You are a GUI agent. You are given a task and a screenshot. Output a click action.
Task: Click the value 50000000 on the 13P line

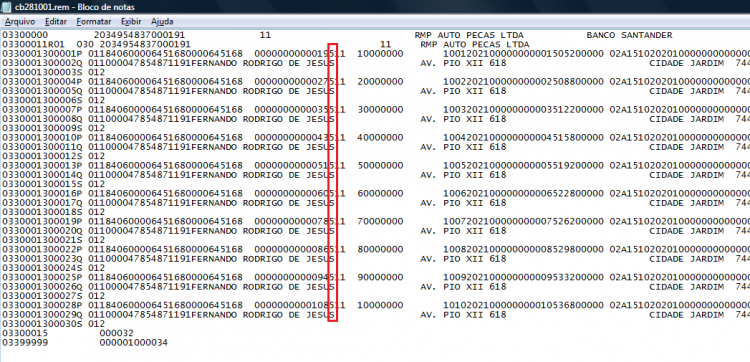click(380, 165)
